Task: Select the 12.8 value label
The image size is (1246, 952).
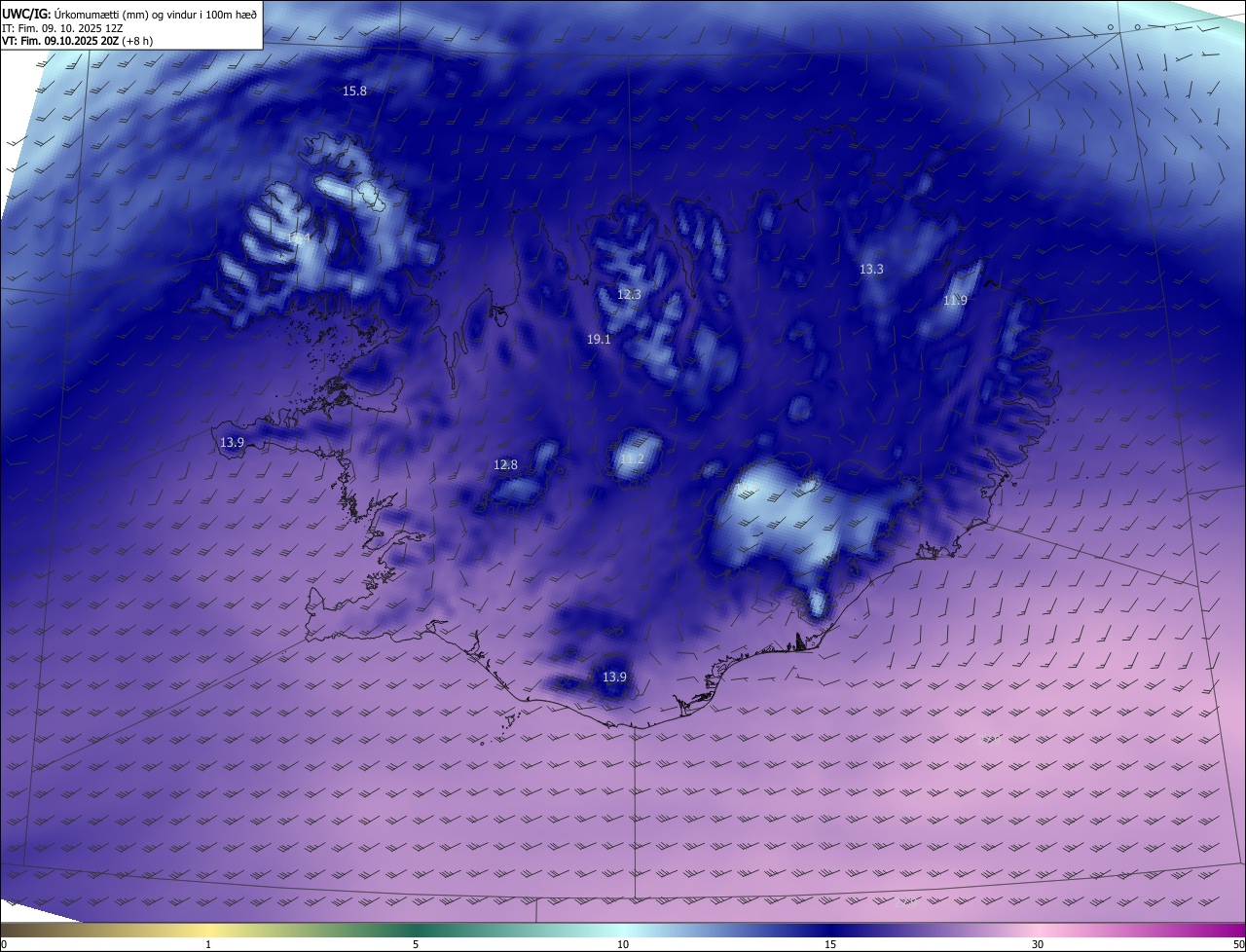Action: 505,464
